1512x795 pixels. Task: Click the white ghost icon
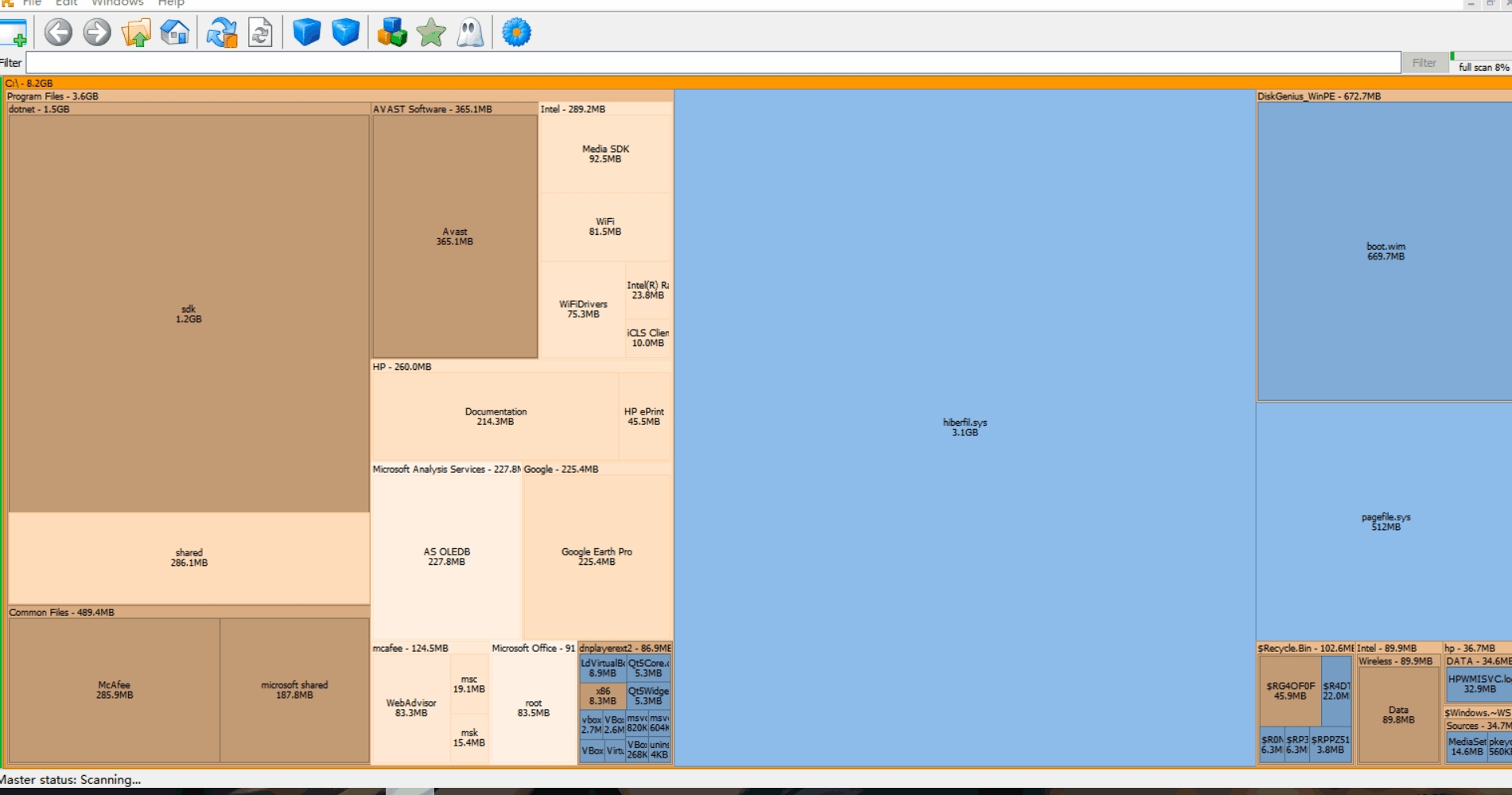pos(470,33)
